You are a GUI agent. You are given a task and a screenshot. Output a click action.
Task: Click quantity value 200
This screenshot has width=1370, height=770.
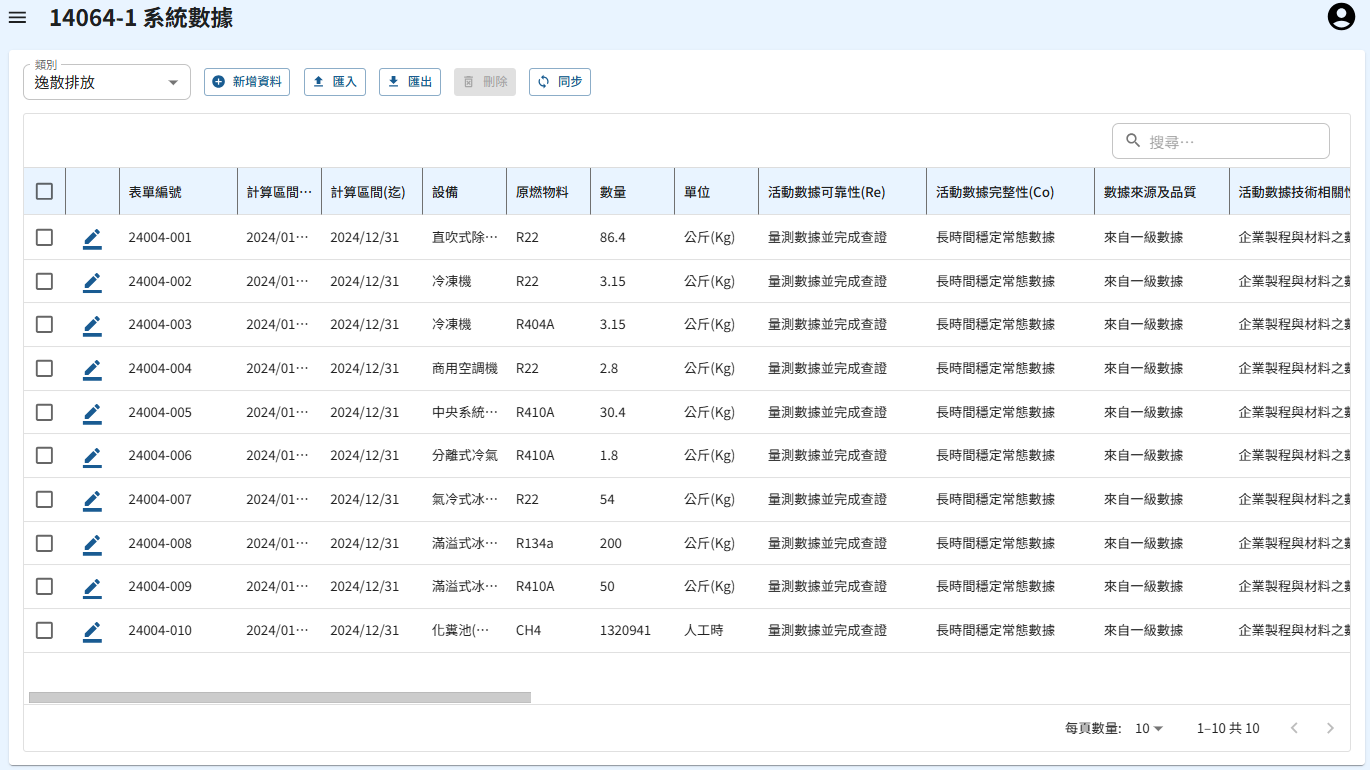click(611, 543)
